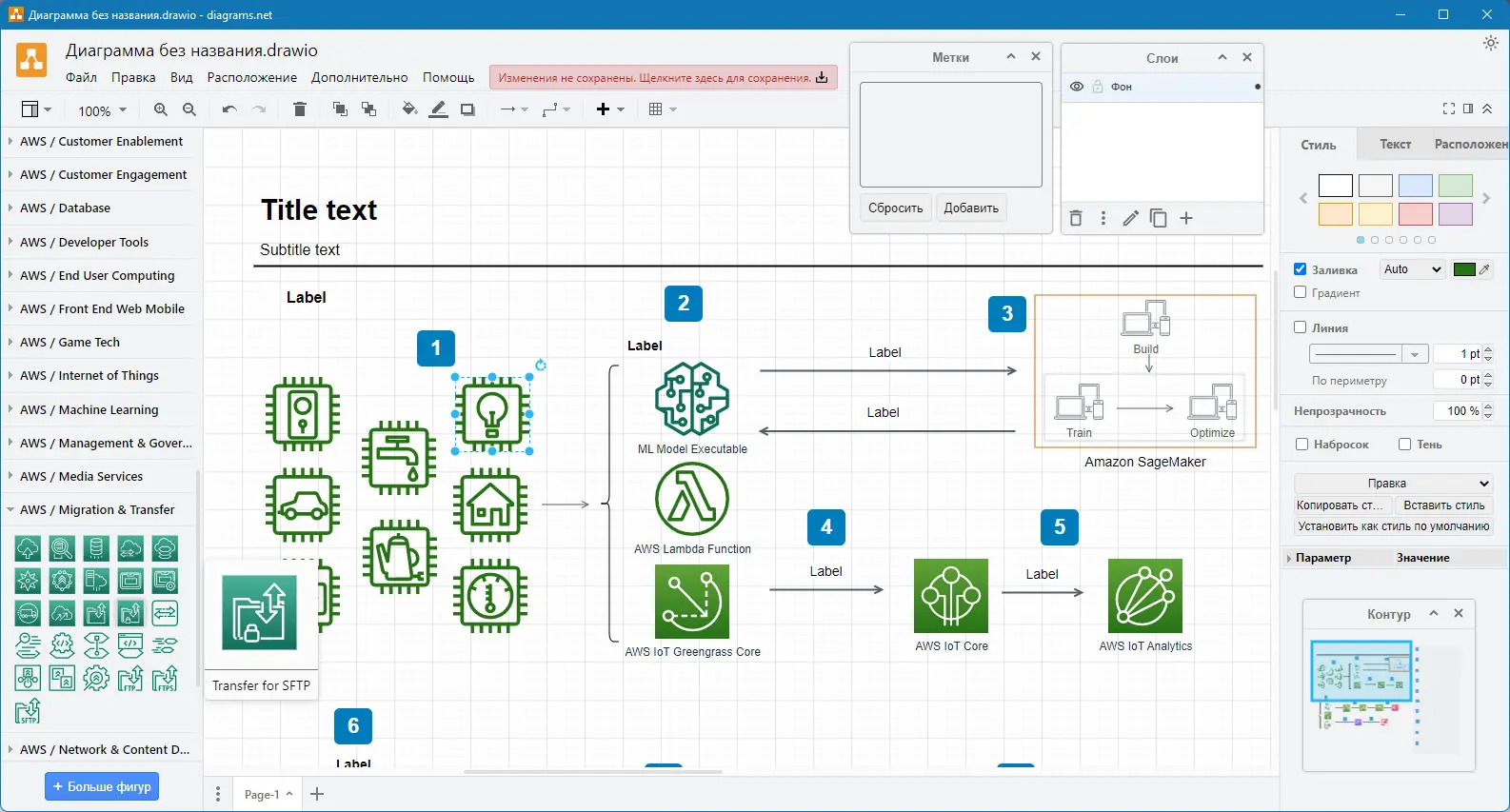Edit layer with pencil icon in Слои panel
Image resolution: width=1510 pixels, height=812 pixels.
point(1130,218)
